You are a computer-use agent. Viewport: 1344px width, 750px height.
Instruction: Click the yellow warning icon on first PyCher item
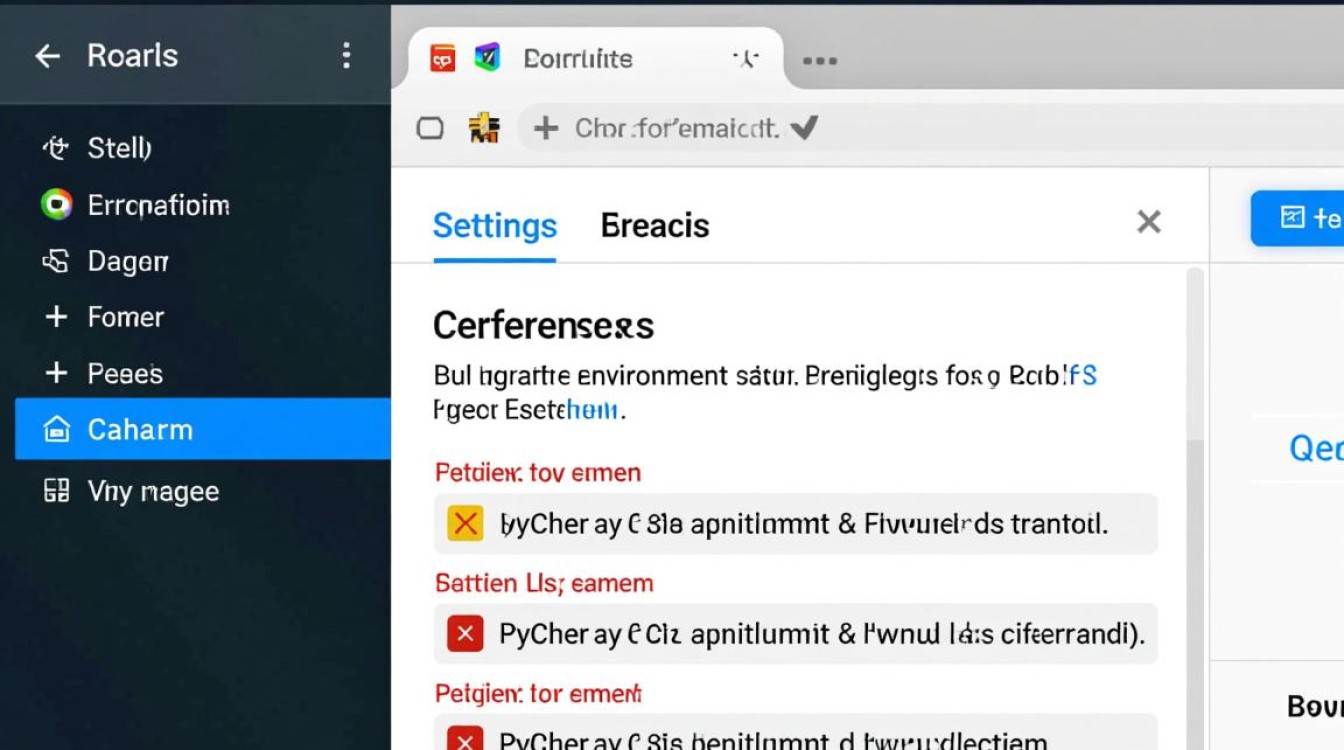[463, 523]
